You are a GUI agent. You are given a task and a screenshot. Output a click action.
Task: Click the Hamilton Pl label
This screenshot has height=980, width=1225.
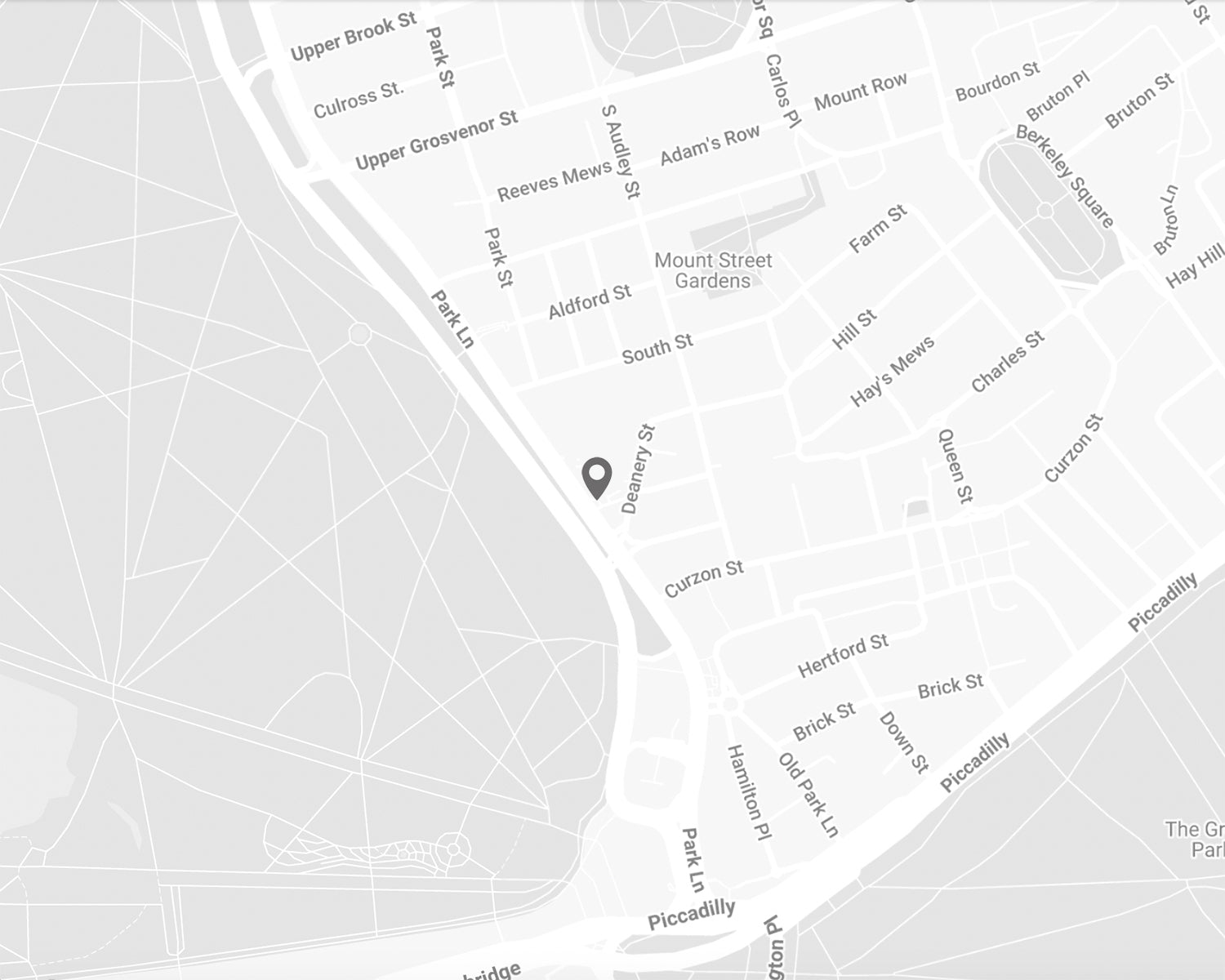tap(749, 792)
